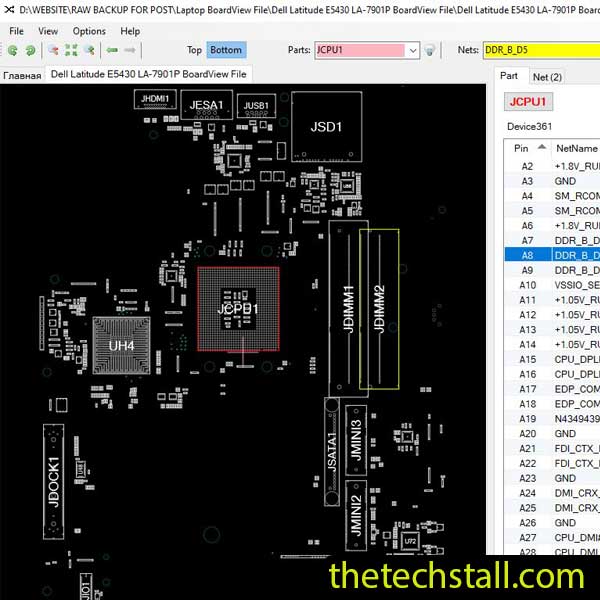Click the application icon in the title bar
This screenshot has width=600, height=600.
pos(9,10)
